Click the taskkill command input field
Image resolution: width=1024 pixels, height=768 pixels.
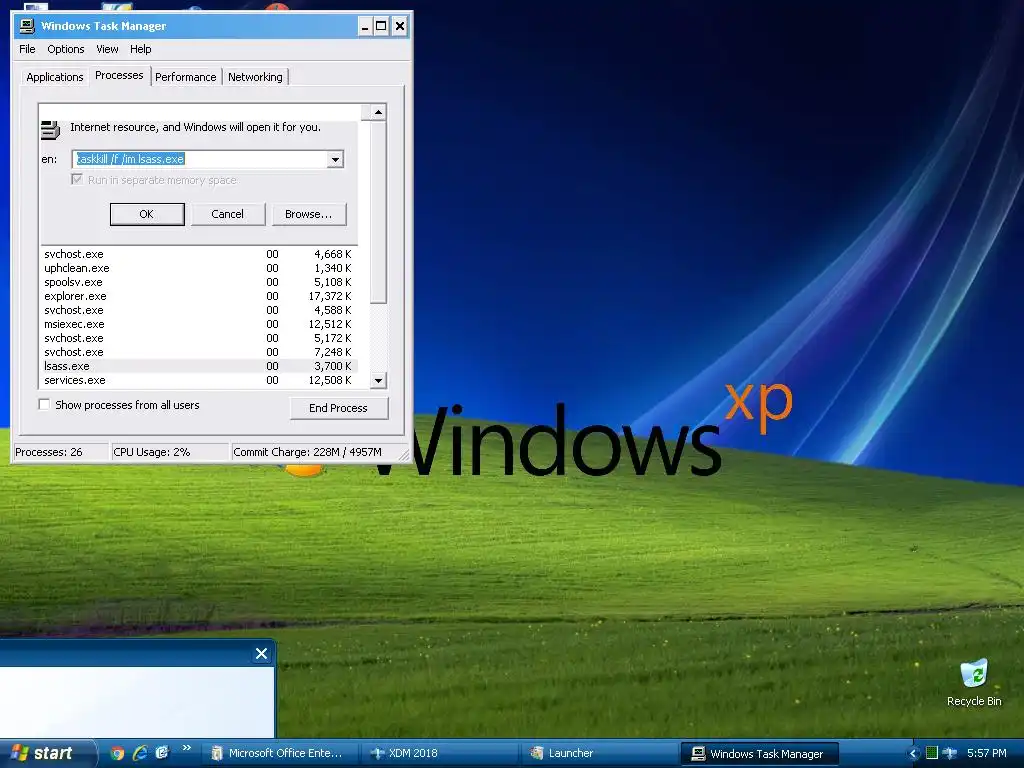pyautogui.click(x=200, y=159)
